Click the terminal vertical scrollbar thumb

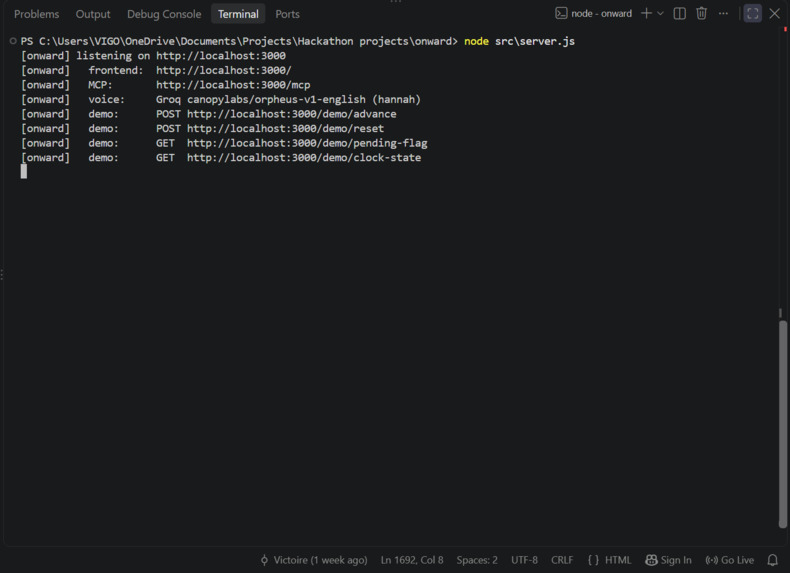782,424
